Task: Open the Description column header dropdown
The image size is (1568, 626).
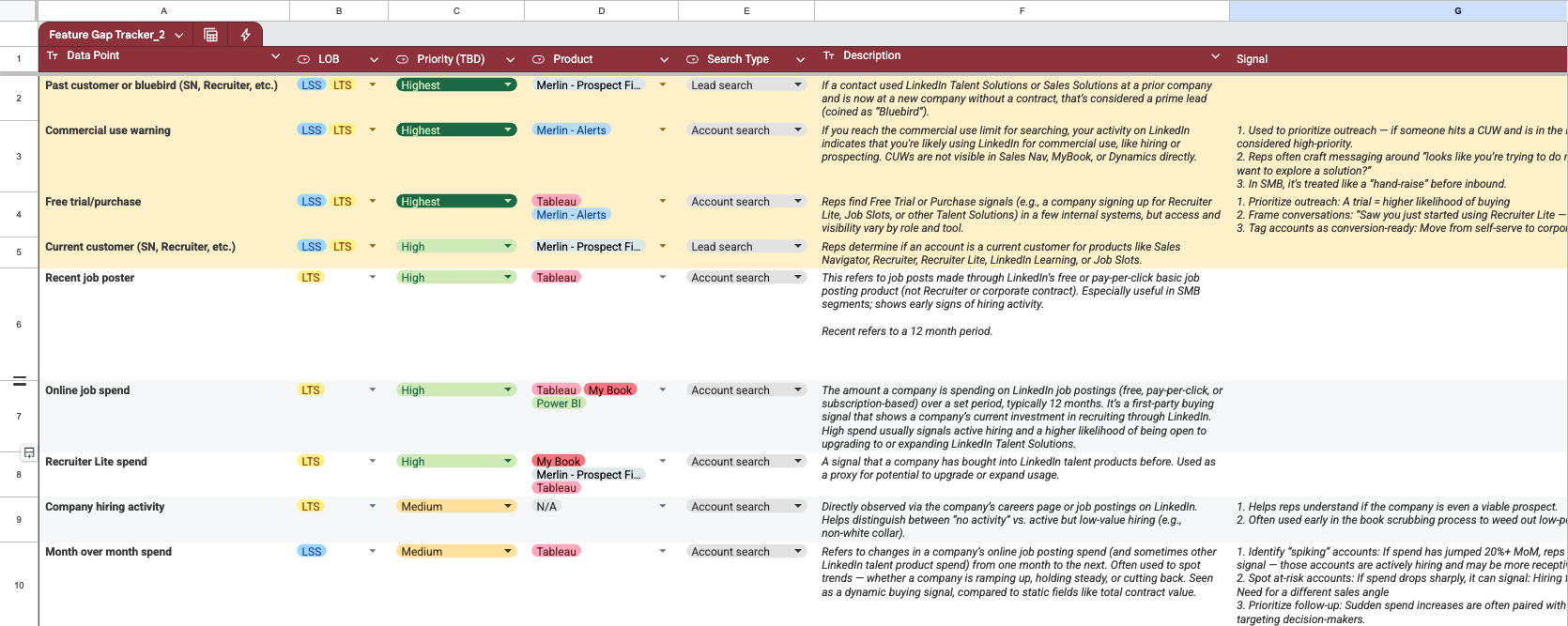Action: tap(1215, 56)
